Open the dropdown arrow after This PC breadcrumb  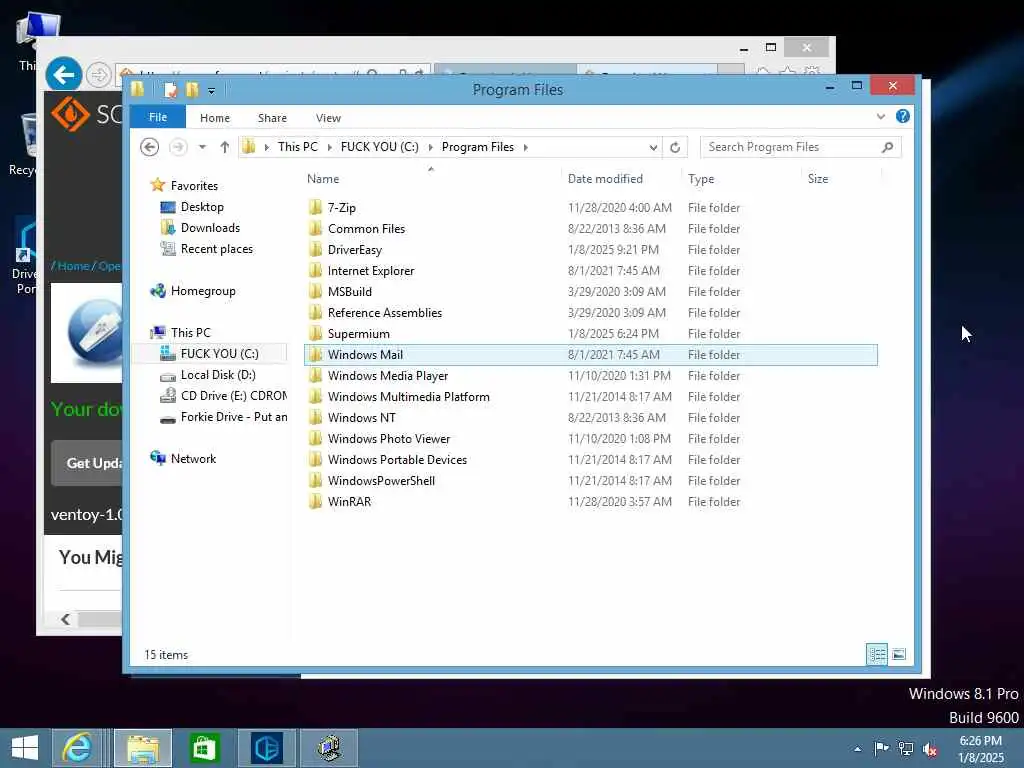(x=329, y=148)
